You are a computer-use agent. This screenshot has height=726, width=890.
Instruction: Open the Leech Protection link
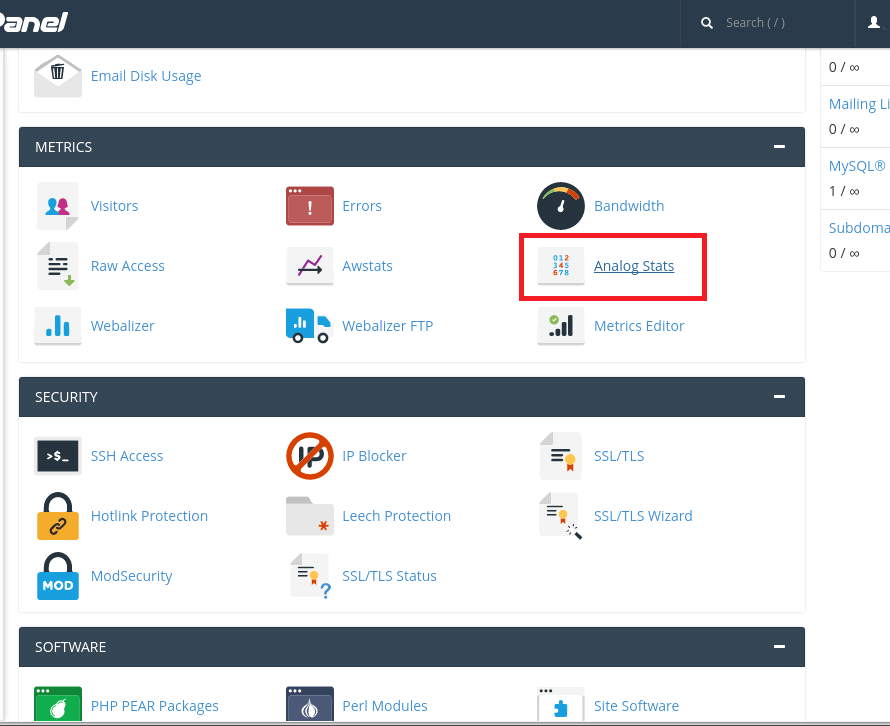tap(397, 516)
